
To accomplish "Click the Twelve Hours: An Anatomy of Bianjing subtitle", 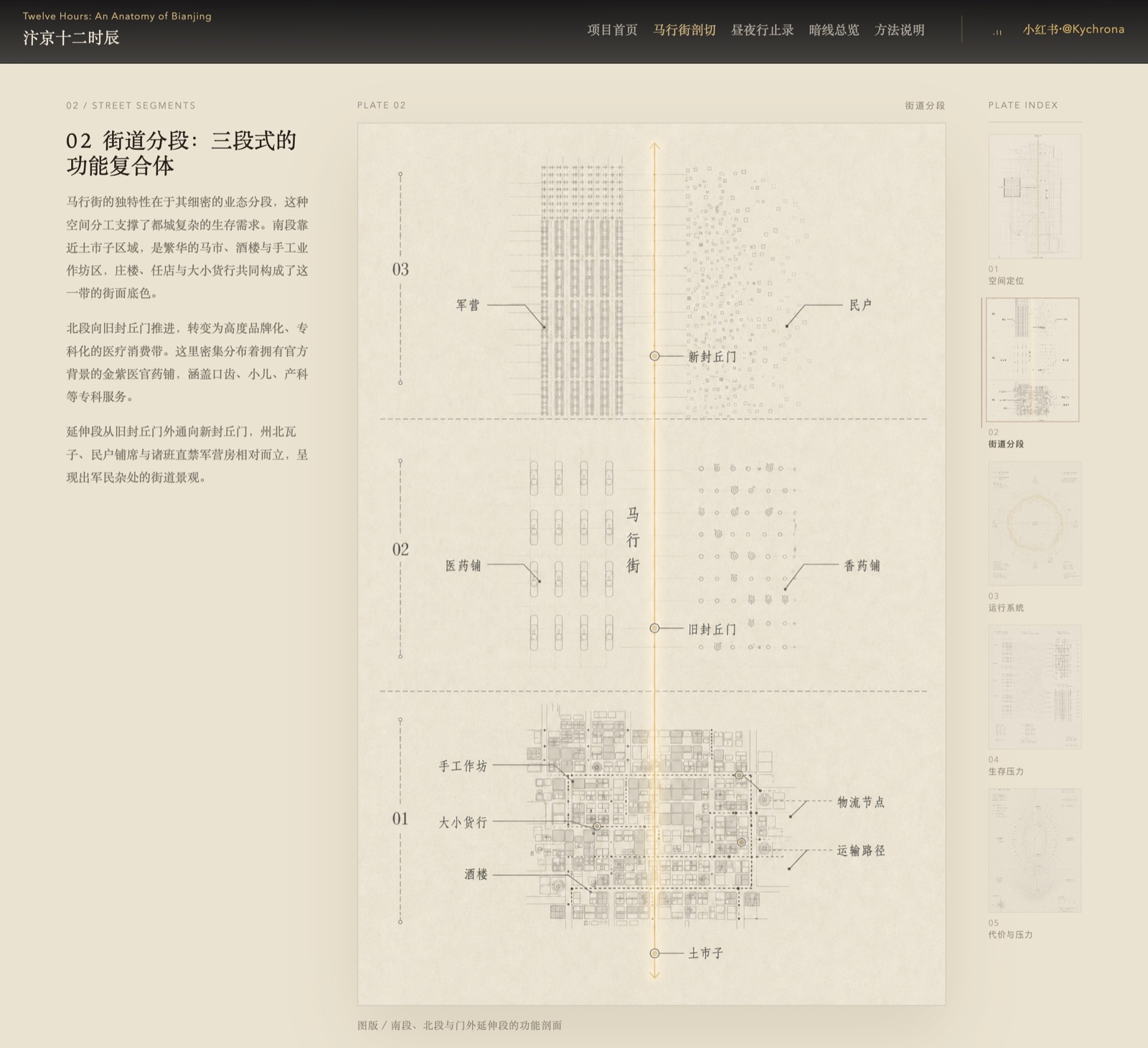I will tap(117, 16).
